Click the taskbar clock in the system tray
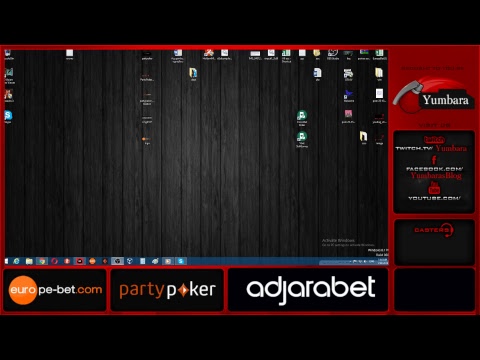480x360 pixels. coord(382,261)
